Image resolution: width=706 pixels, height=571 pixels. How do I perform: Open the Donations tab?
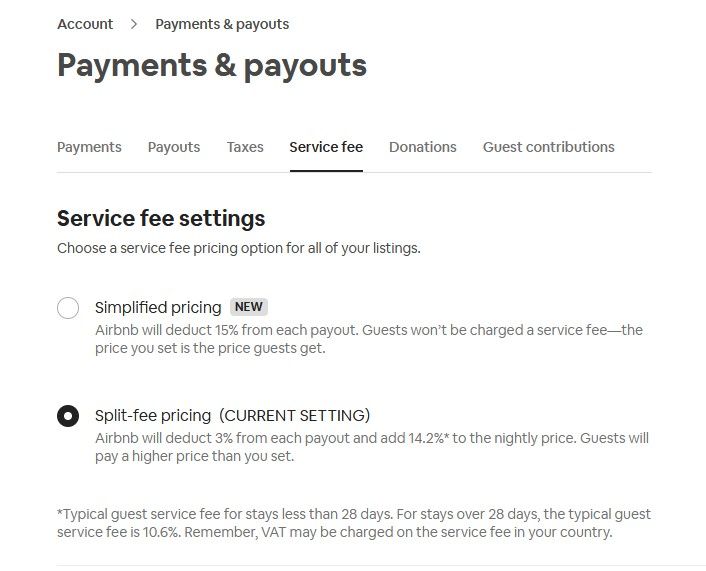(422, 147)
